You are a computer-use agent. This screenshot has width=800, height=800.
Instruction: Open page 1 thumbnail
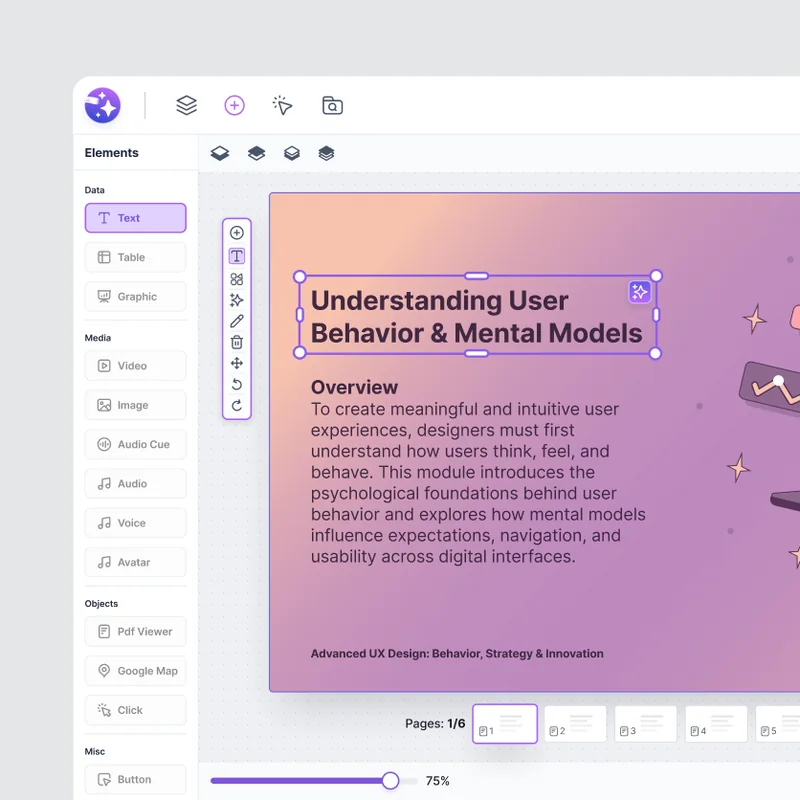505,724
